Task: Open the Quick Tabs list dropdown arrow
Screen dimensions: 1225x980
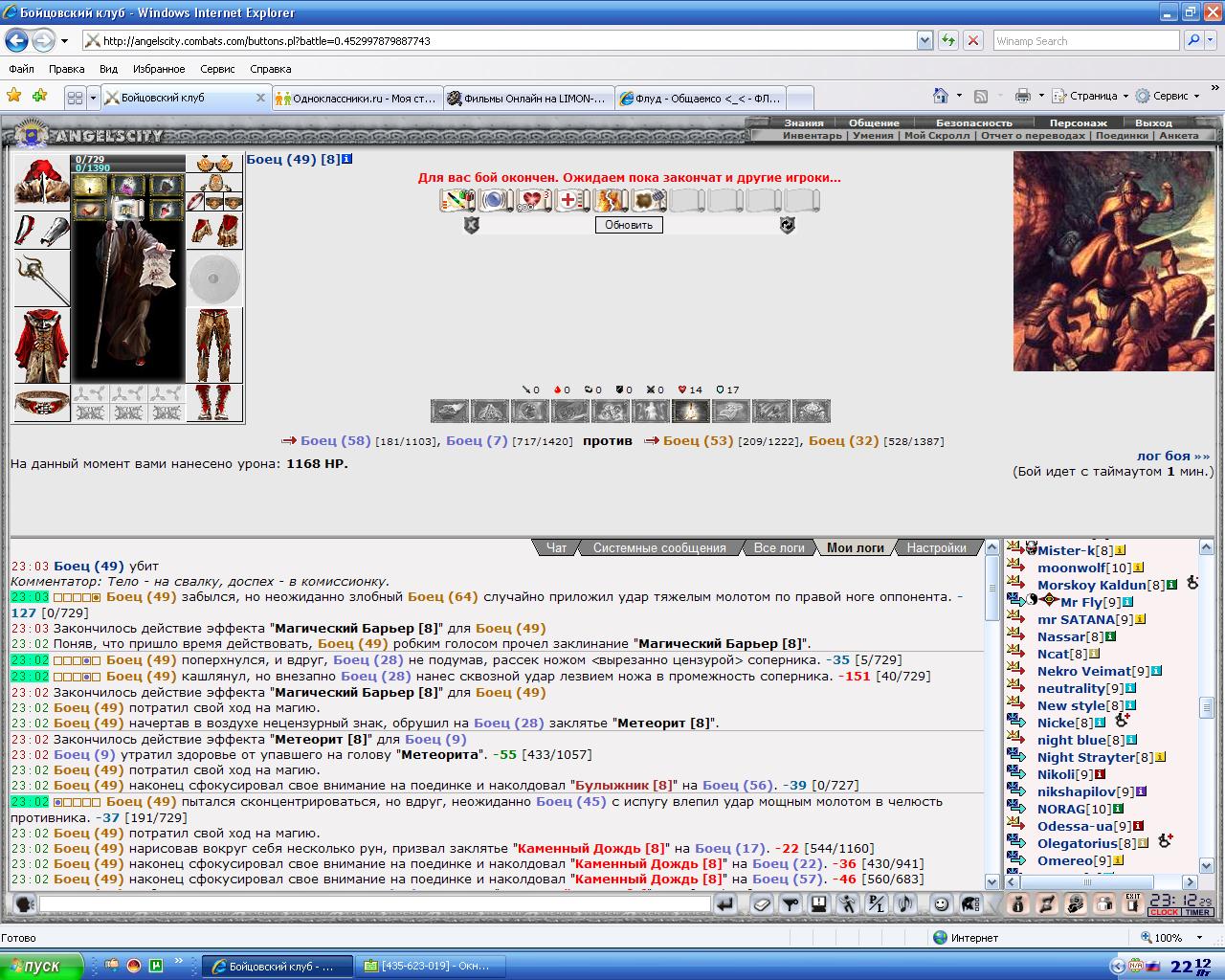Action: (x=93, y=98)
